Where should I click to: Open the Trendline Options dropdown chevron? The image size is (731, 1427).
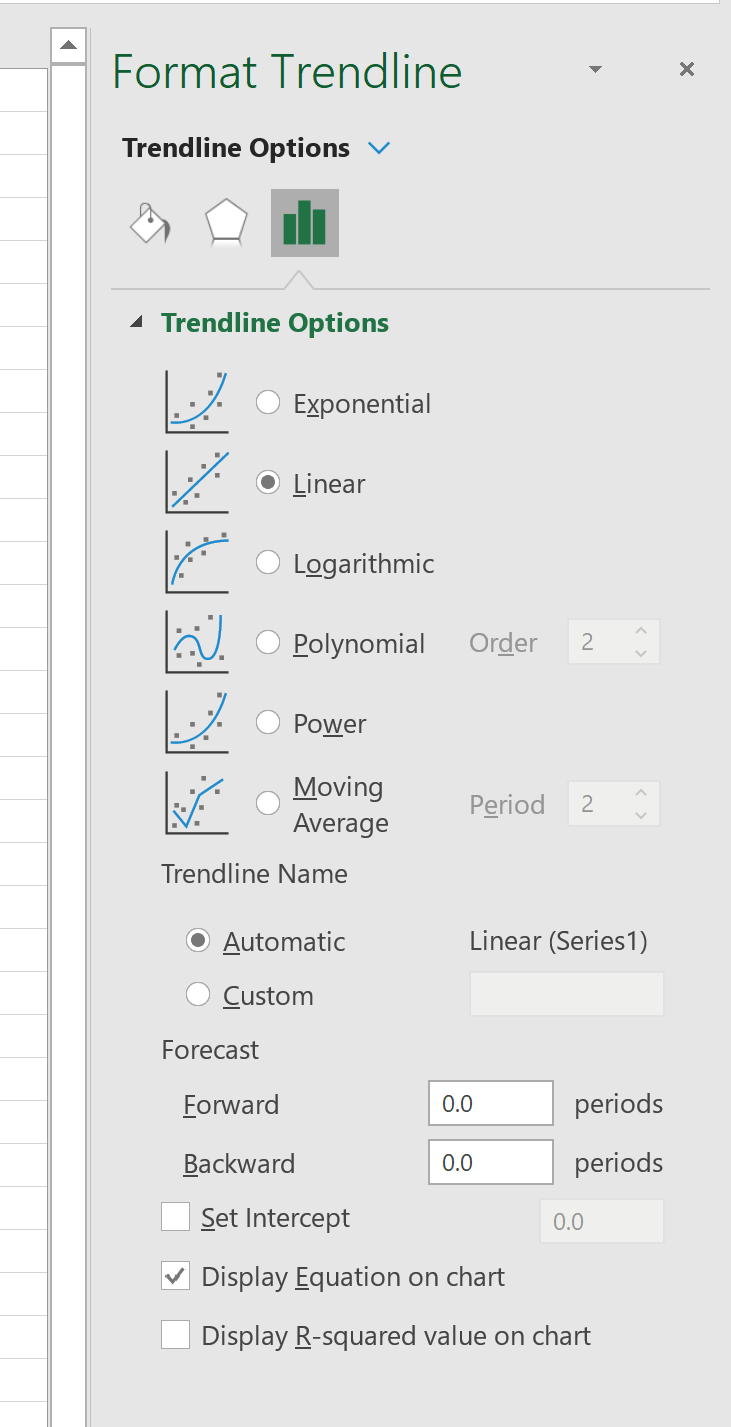point(379,149)
